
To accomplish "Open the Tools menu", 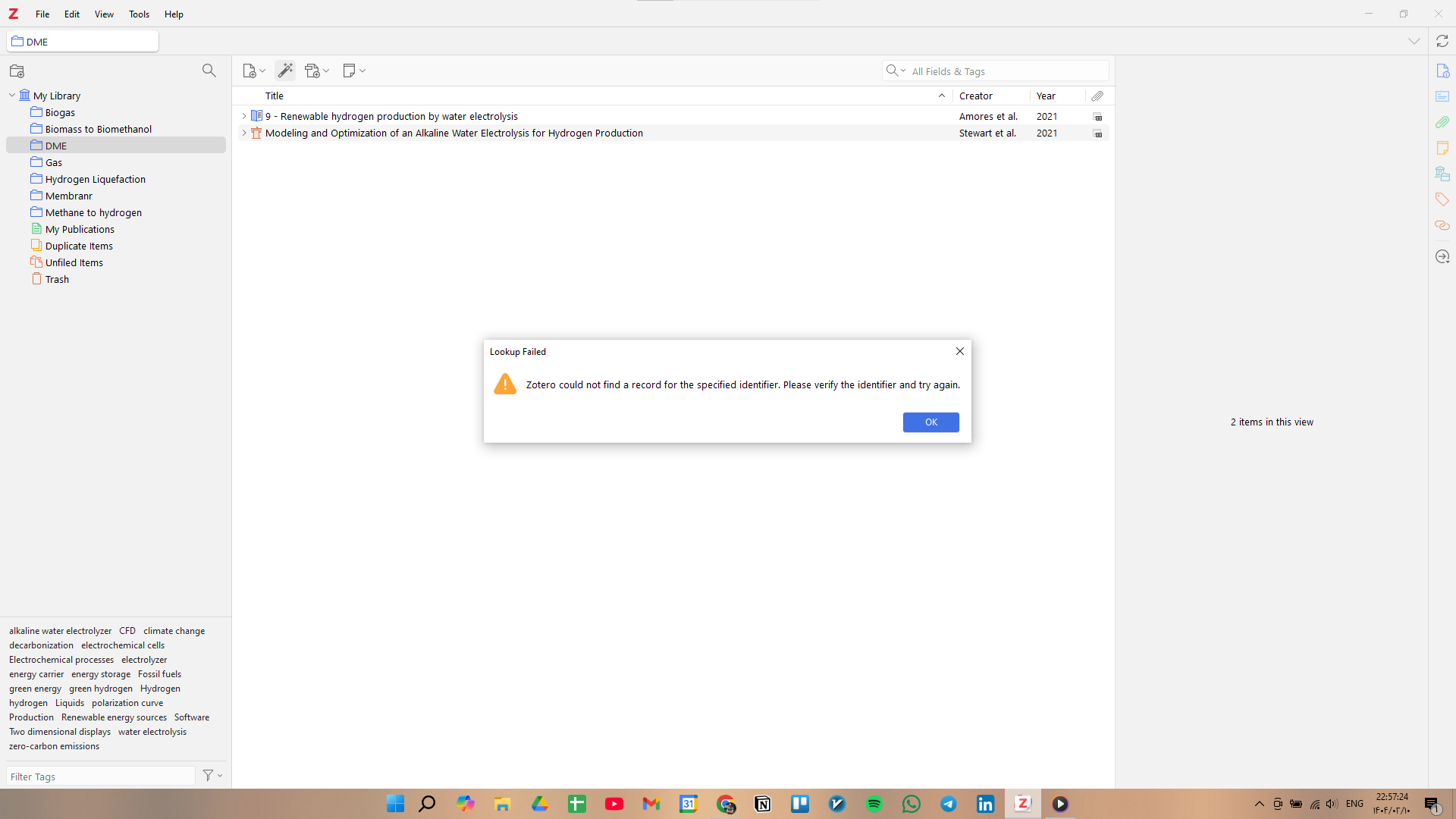I will pos(139,14).
